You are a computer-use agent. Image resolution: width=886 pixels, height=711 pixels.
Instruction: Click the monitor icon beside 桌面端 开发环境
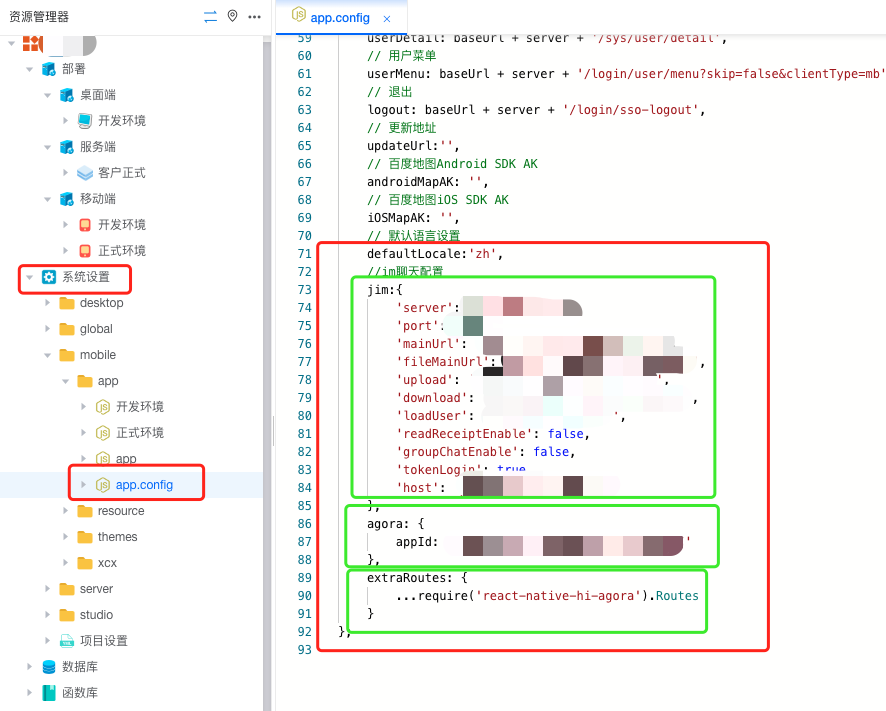85,121
